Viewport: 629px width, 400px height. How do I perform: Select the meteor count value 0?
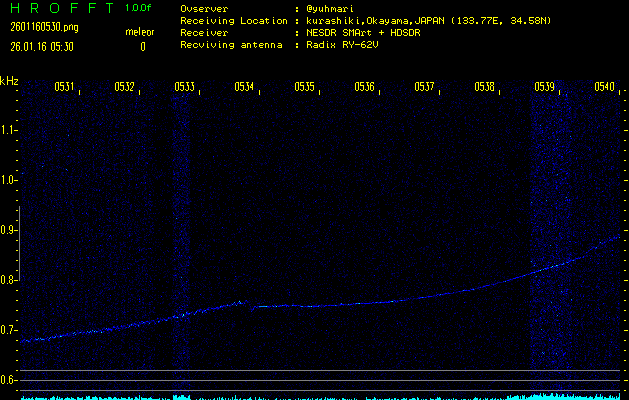[142, 46]
